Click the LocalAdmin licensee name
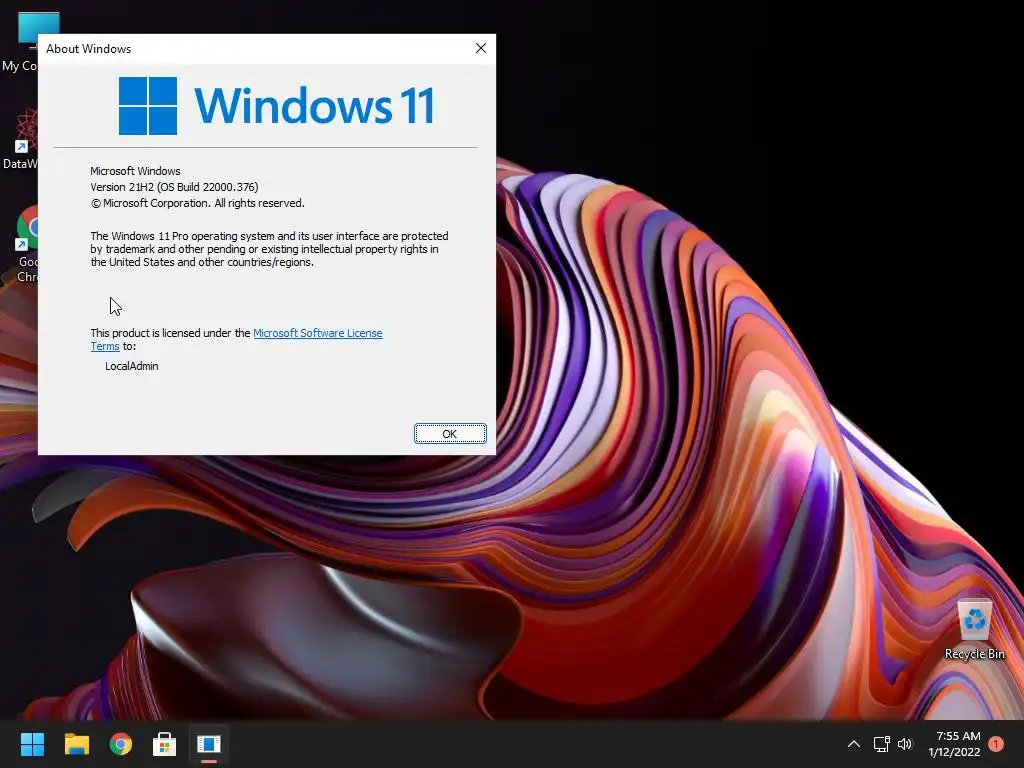Image resolution: width=1024 pixels, height=768 pixels. click(132, 366)
